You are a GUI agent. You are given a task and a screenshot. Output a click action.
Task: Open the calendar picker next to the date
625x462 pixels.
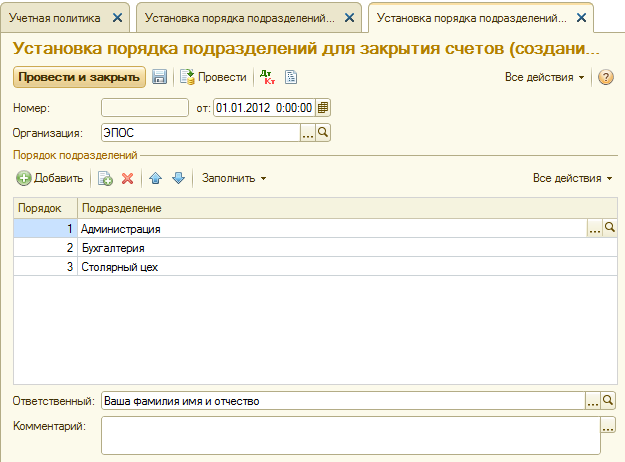(323, 108)
